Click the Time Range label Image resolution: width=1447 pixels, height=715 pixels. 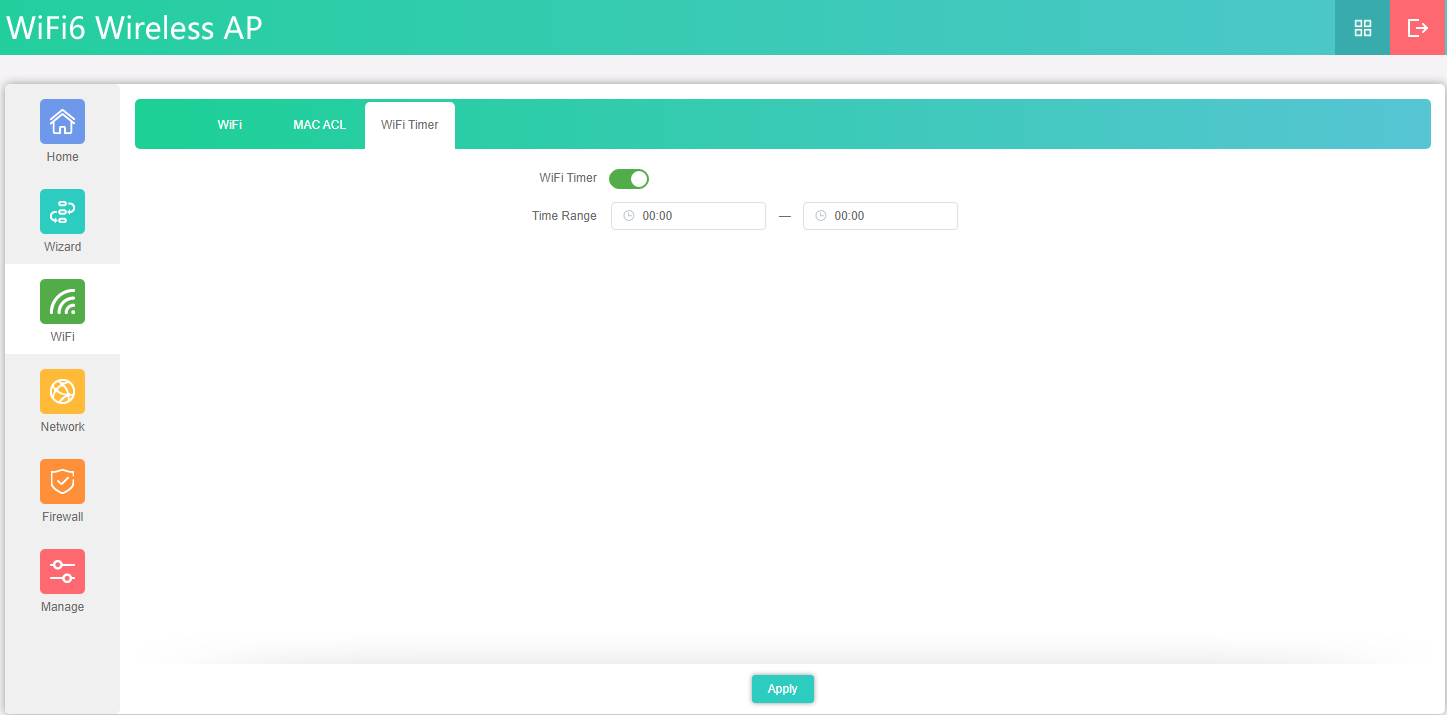click(564, 216)
